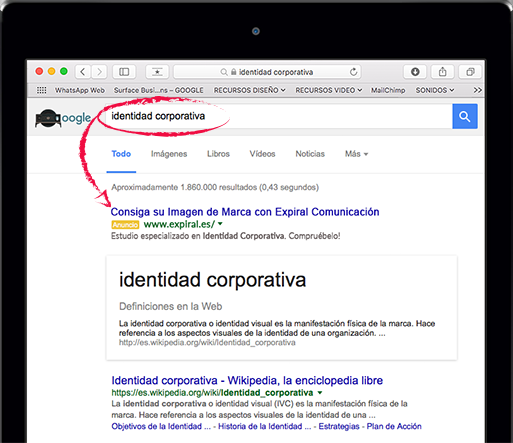Image resolution: width=513 pixels, height=443 pixels.
Task: Show hidden bookmarks with the double chevron
Action: click(477, 90)
